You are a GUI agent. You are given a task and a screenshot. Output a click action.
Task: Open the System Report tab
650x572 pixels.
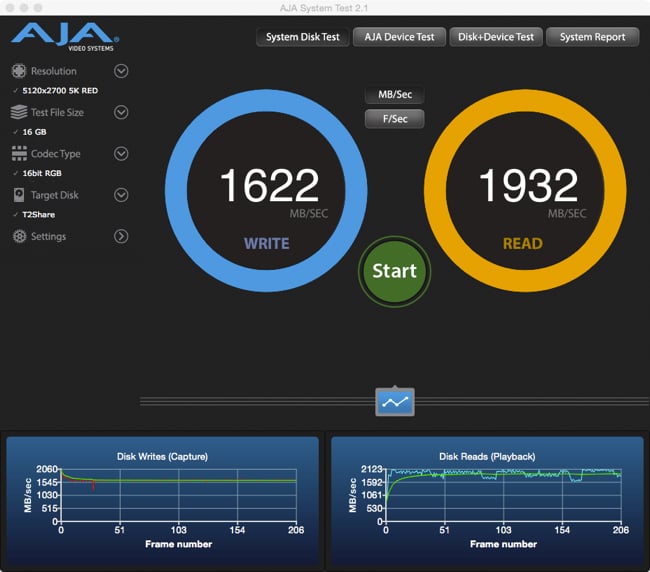point(592,37)
